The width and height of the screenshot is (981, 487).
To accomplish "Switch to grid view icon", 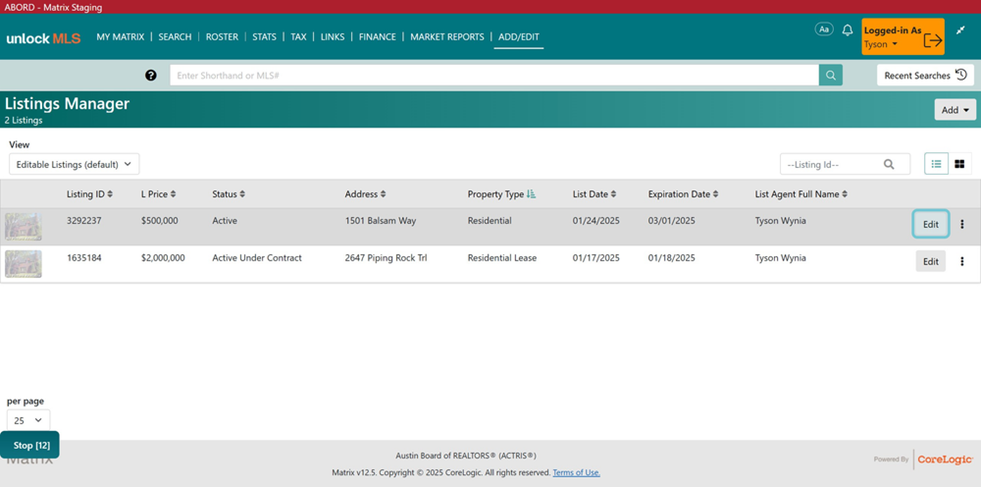I will click(x=959, y=164).
